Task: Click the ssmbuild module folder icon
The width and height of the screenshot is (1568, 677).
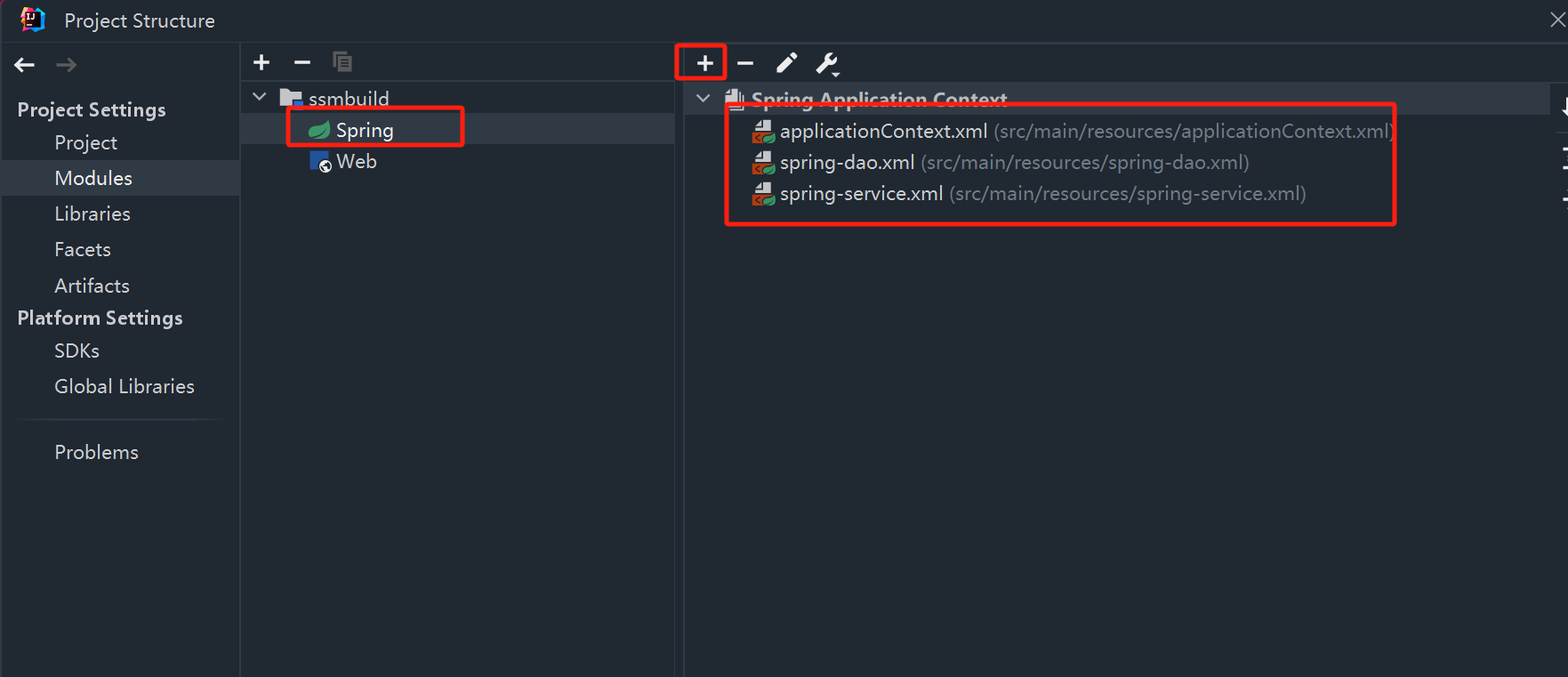Action: click(x=292, y=98)
